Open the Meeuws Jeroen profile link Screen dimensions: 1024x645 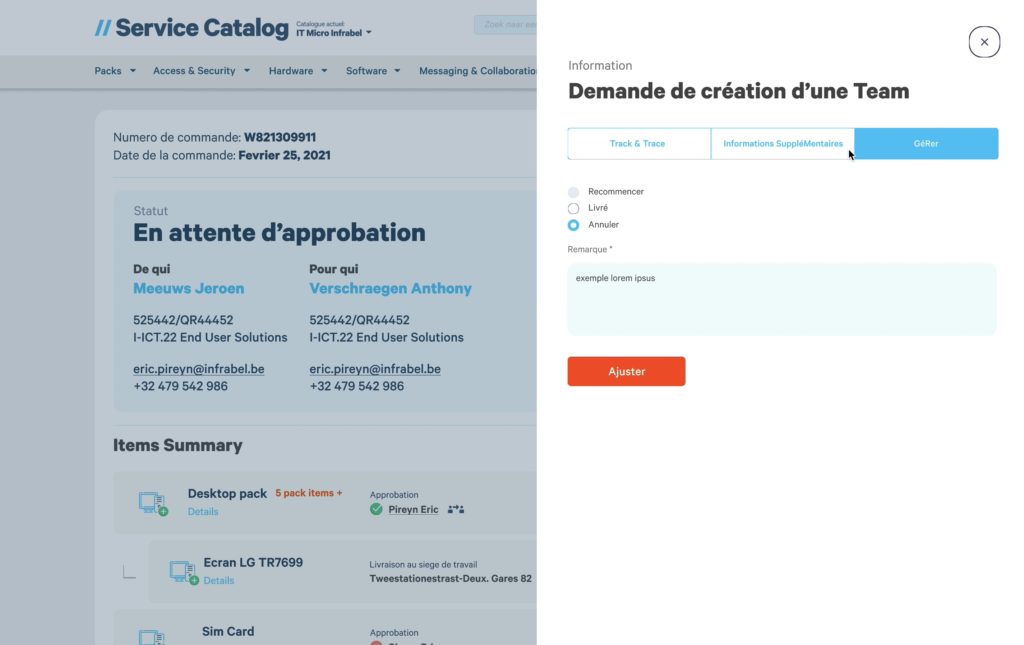pyautogui.click(x=189, y=289)
